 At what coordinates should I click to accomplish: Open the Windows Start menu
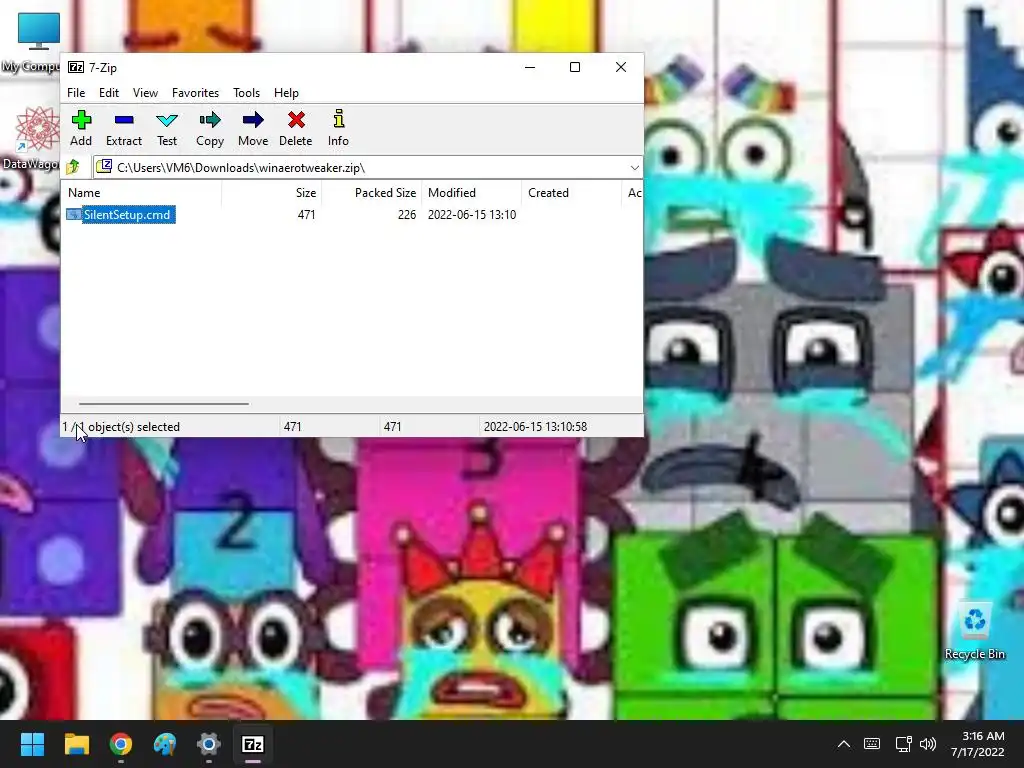tap(32, 744)
